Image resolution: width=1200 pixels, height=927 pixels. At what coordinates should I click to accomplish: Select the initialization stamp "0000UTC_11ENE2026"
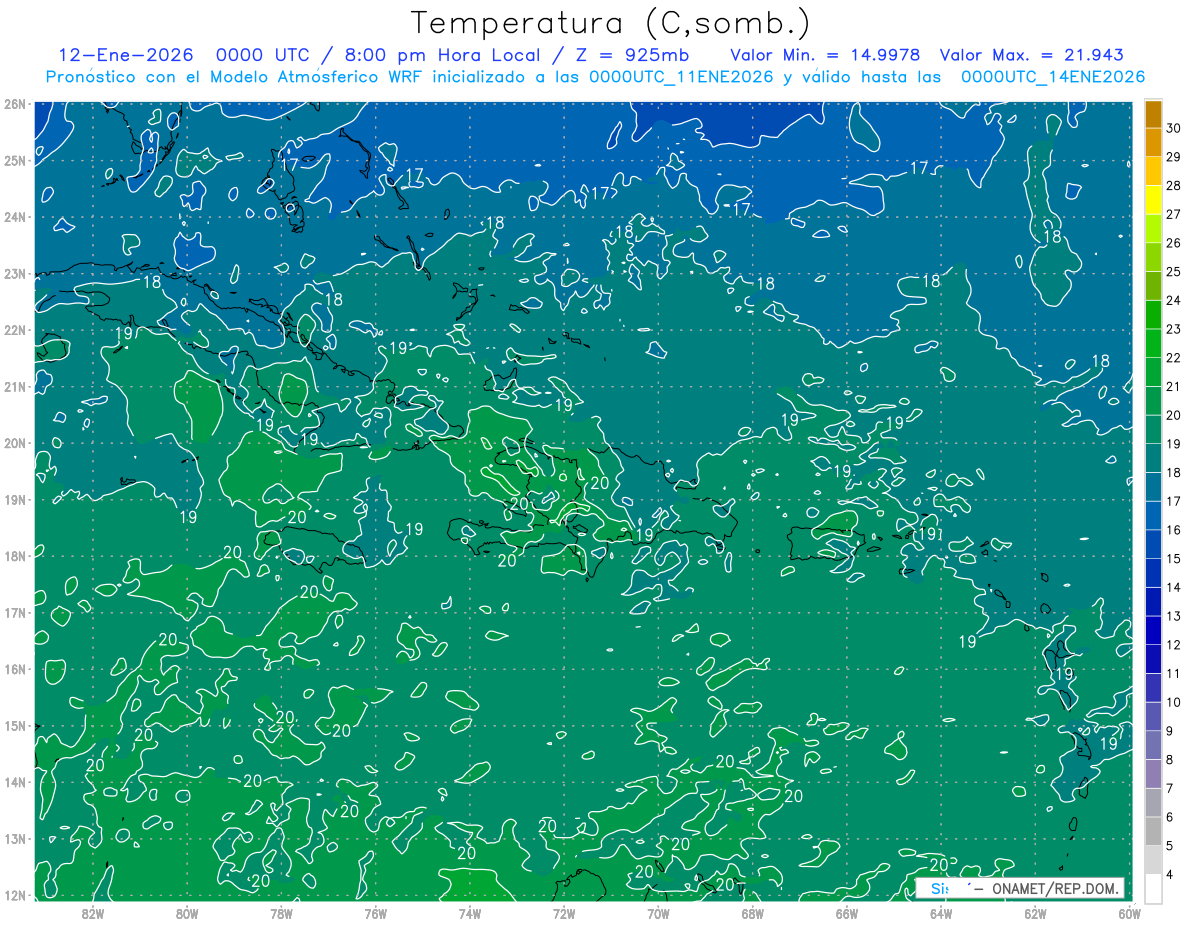(681, 77)
